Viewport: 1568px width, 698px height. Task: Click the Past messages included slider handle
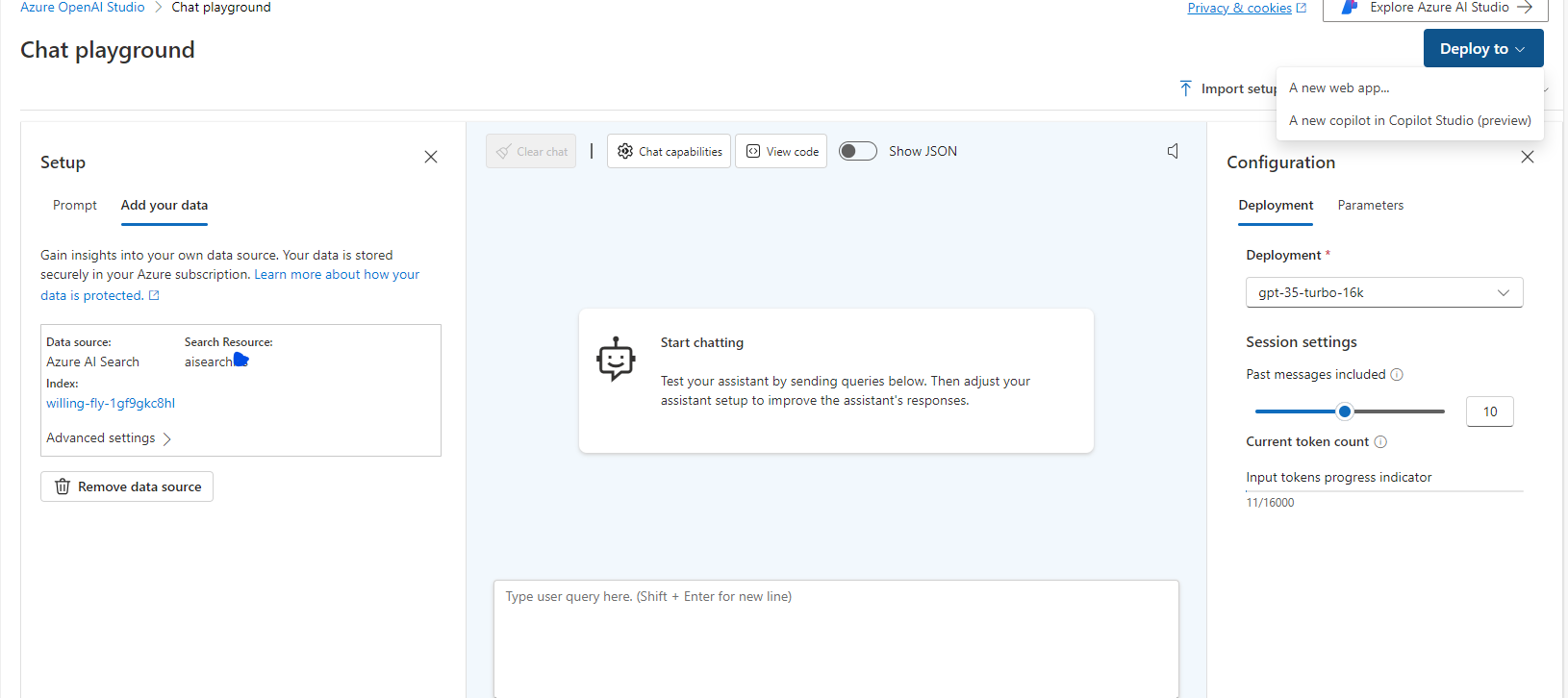click(1345, 411)
